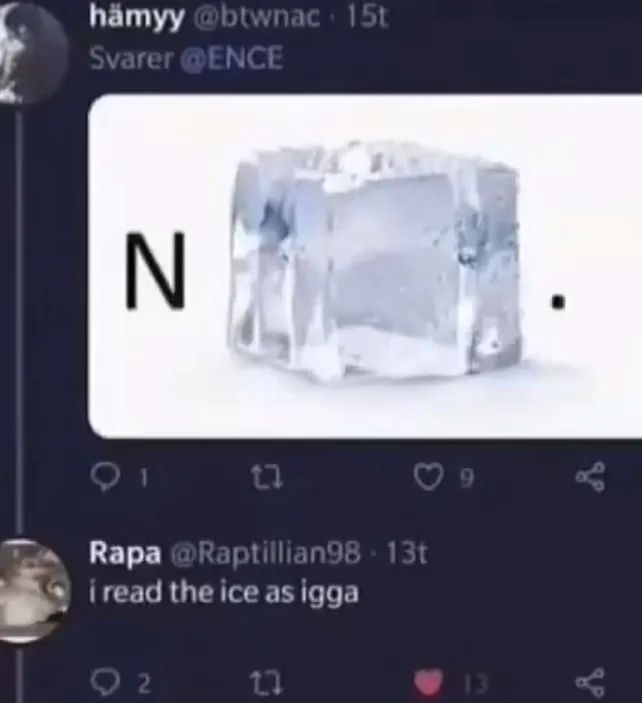Open the @Raptillian98 handle

point(265,554)
